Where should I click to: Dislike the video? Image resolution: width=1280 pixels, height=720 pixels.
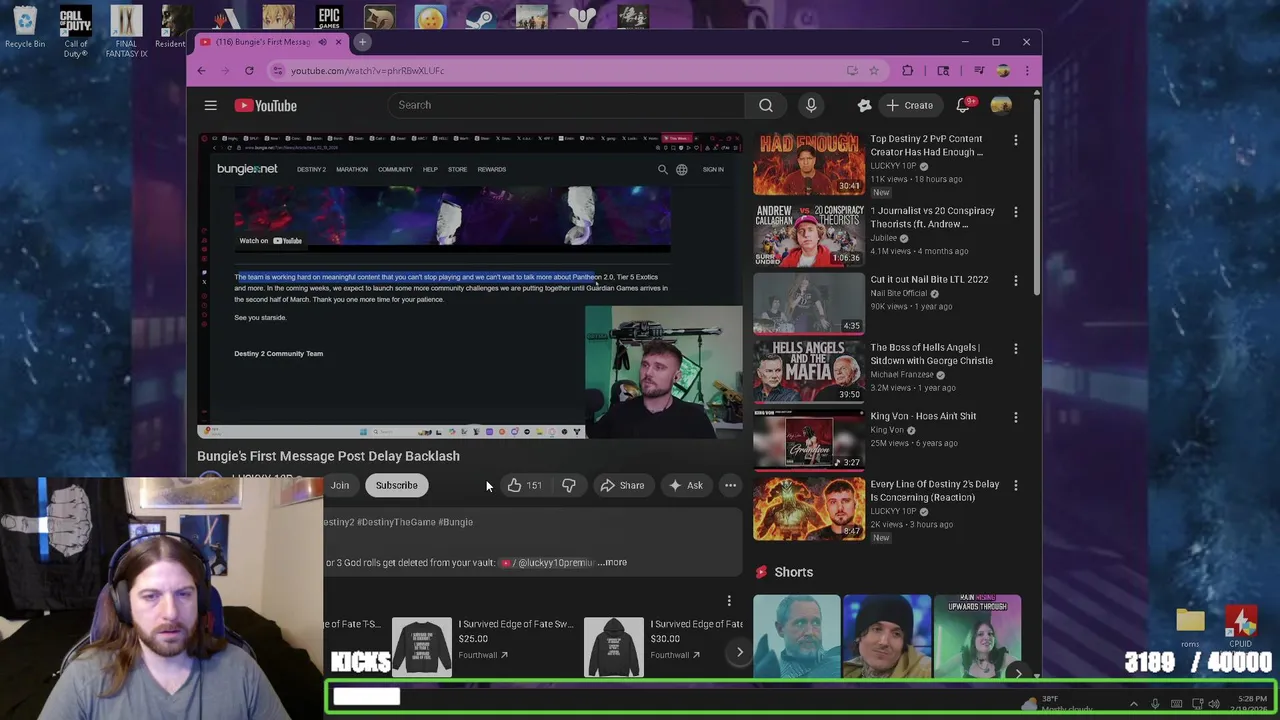click(x=568, y=485)
